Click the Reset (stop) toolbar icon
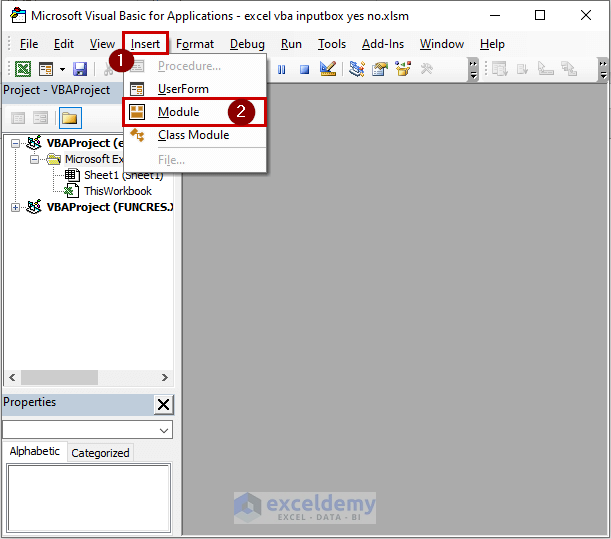This screenshot has height=539, width=611. [304, 70]
